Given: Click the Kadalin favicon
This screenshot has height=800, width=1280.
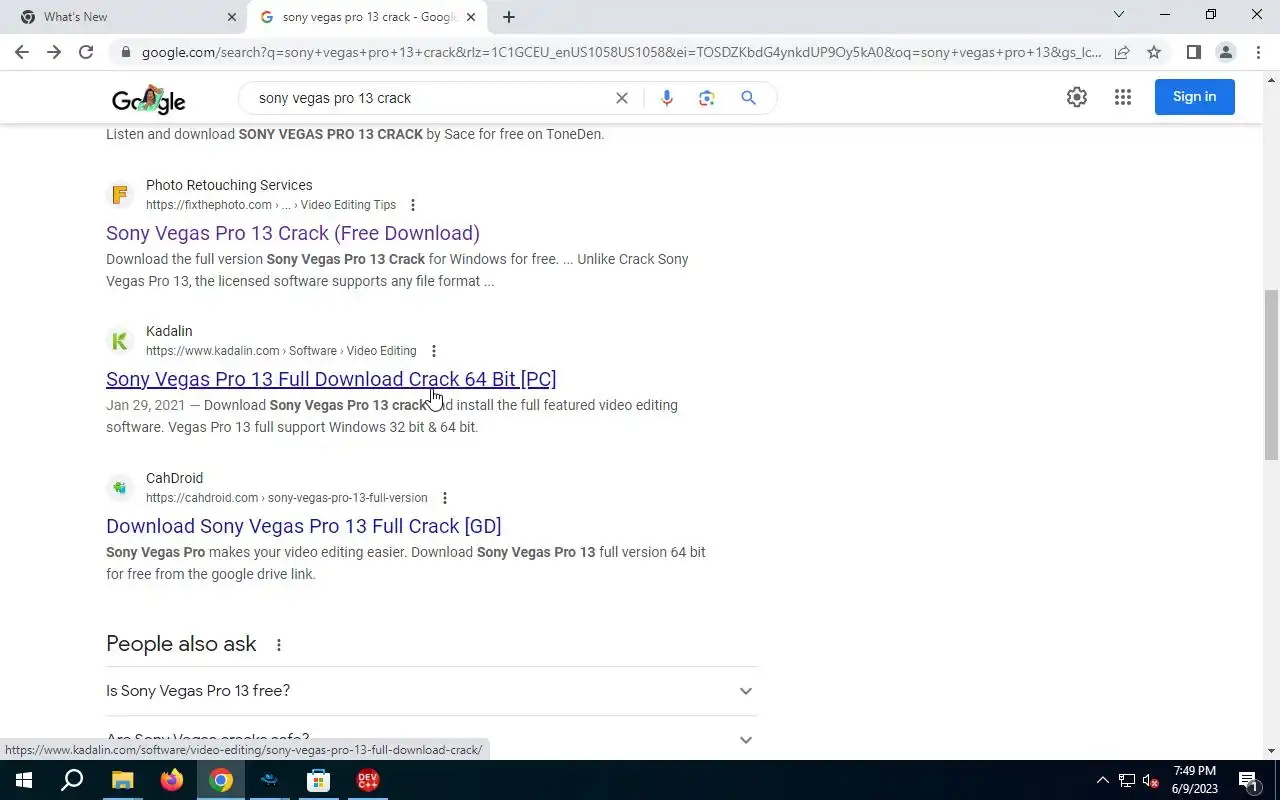Looking at the screenshot, I should [x=120, y=341].
